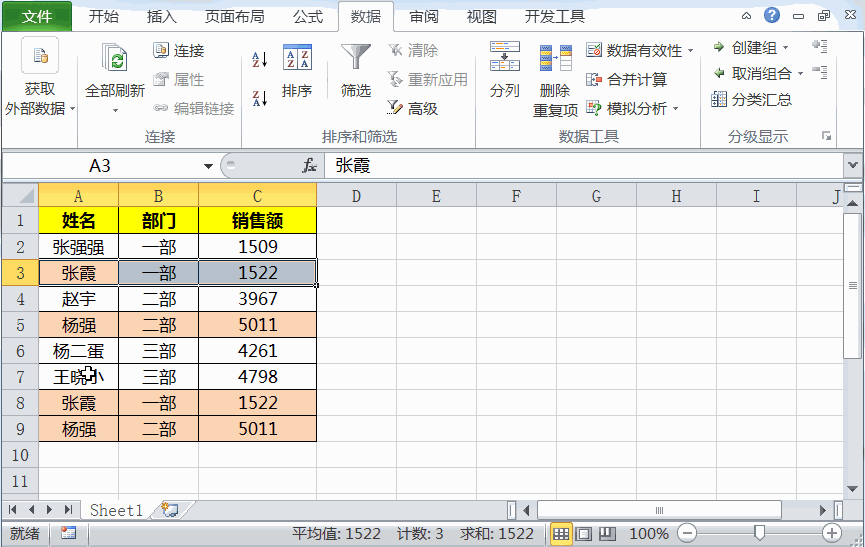Screen dimensions: 865x547
Task: Switch to the Page Layout tab
Action: coord(234,17)
